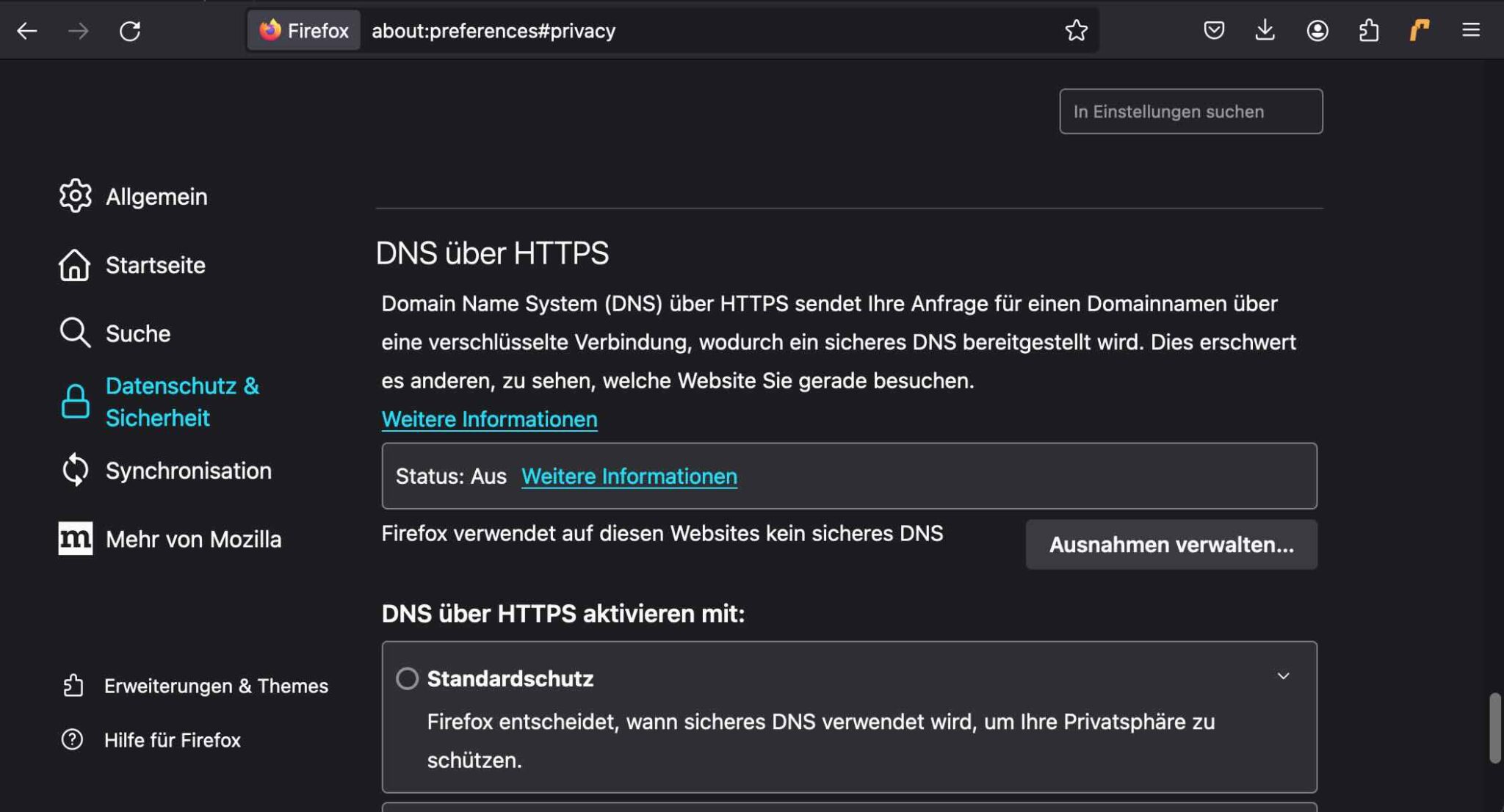
Task: Bookmark this page via the star icon
Action: (x=1076, y=30)
